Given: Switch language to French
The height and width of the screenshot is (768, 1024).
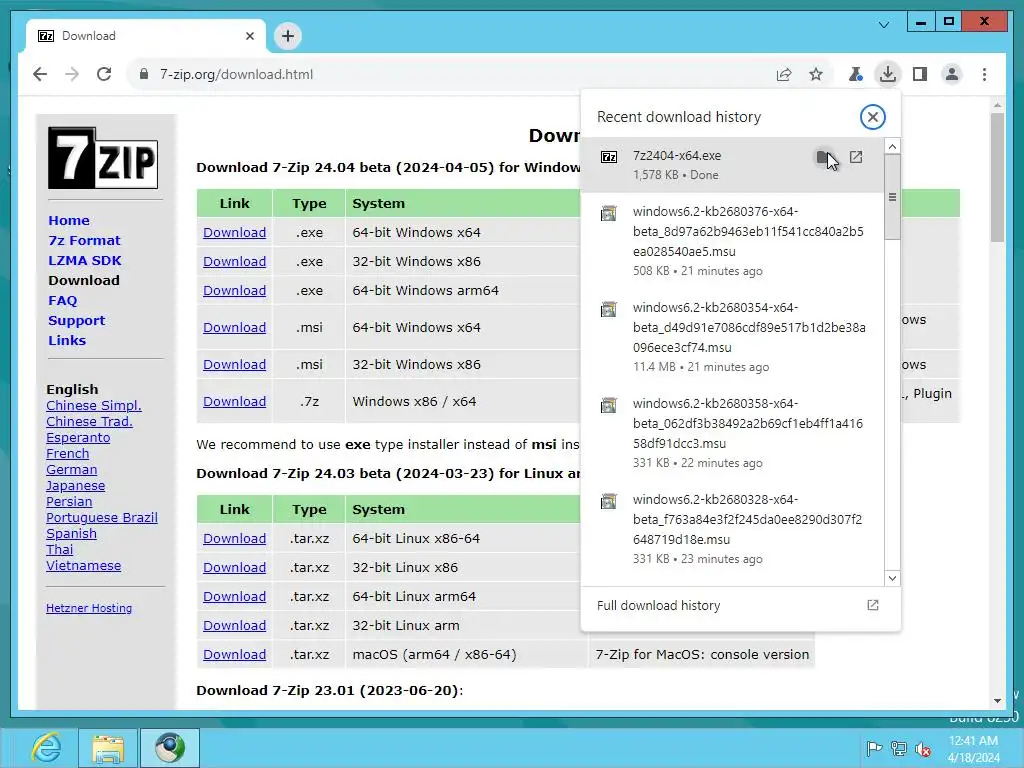Looking at the screenshot, I should coord(67,453).
